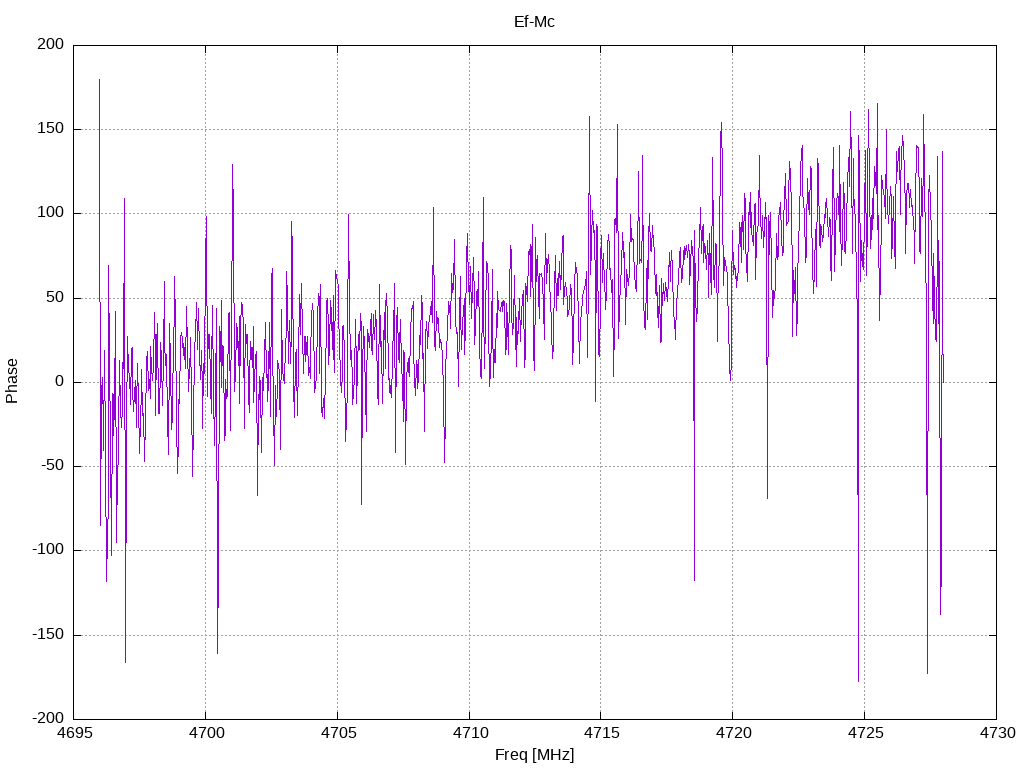Click y-axis tick label 50
This screenshot has width=1024, height=768.
pos(56,297)
